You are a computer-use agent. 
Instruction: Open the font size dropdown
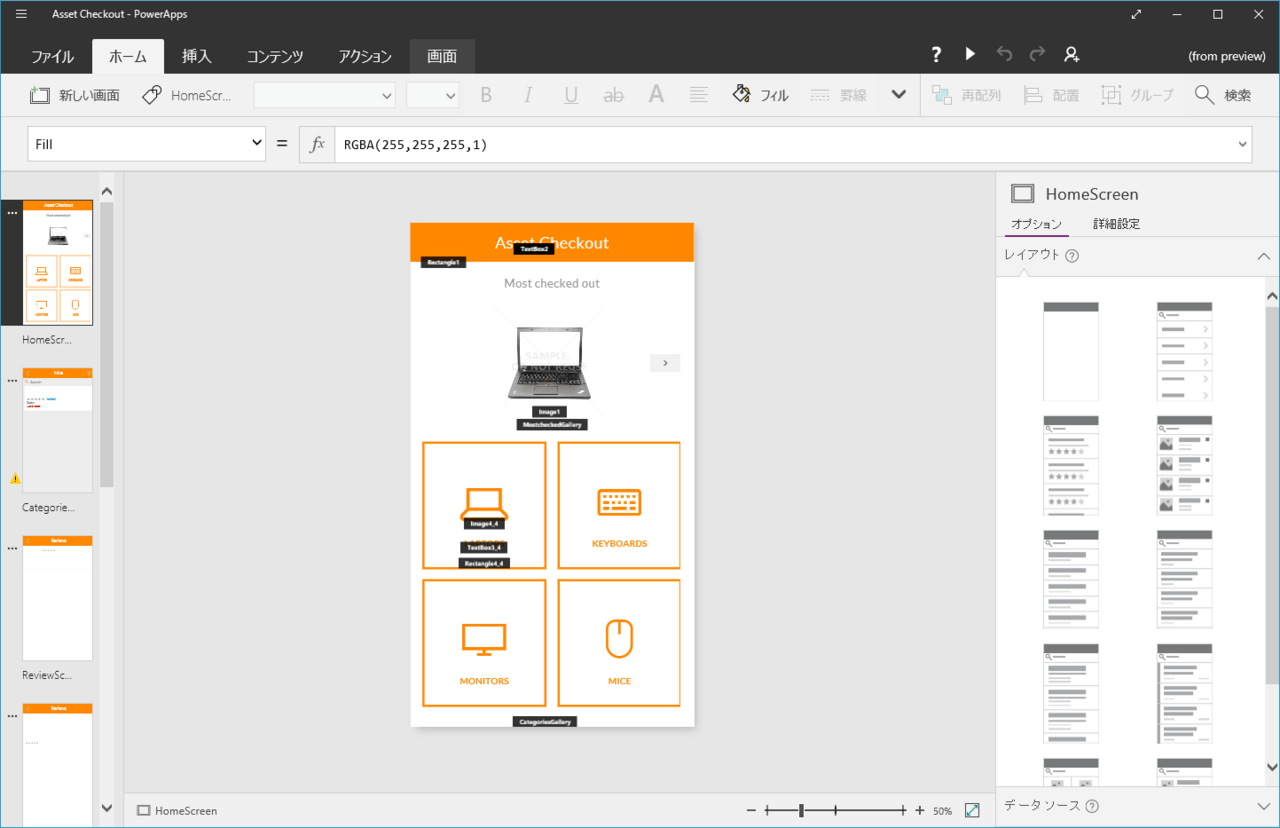coord(432,95)
